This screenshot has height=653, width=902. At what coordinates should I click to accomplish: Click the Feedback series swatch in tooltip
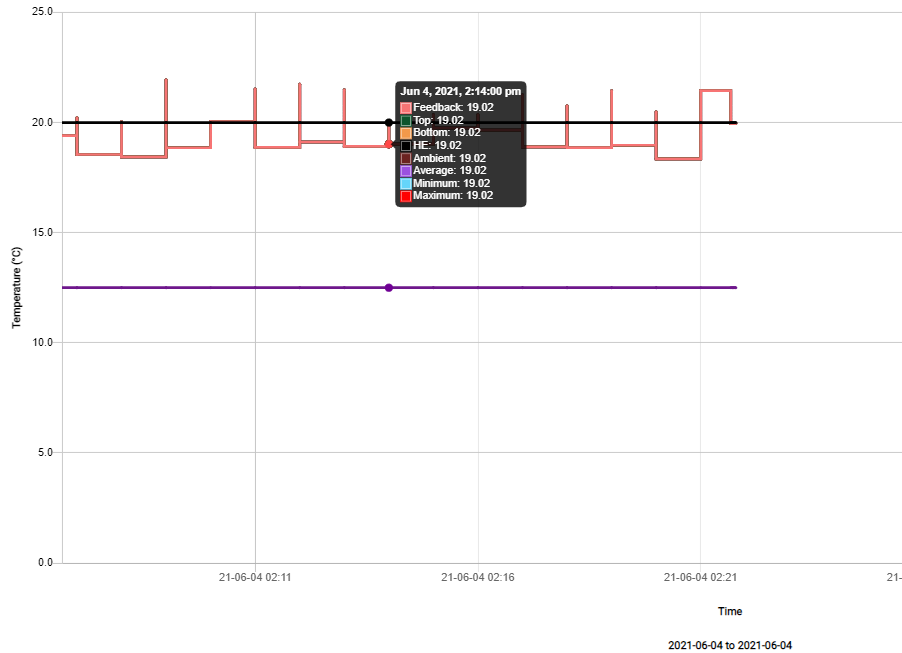tap(405, 106)
